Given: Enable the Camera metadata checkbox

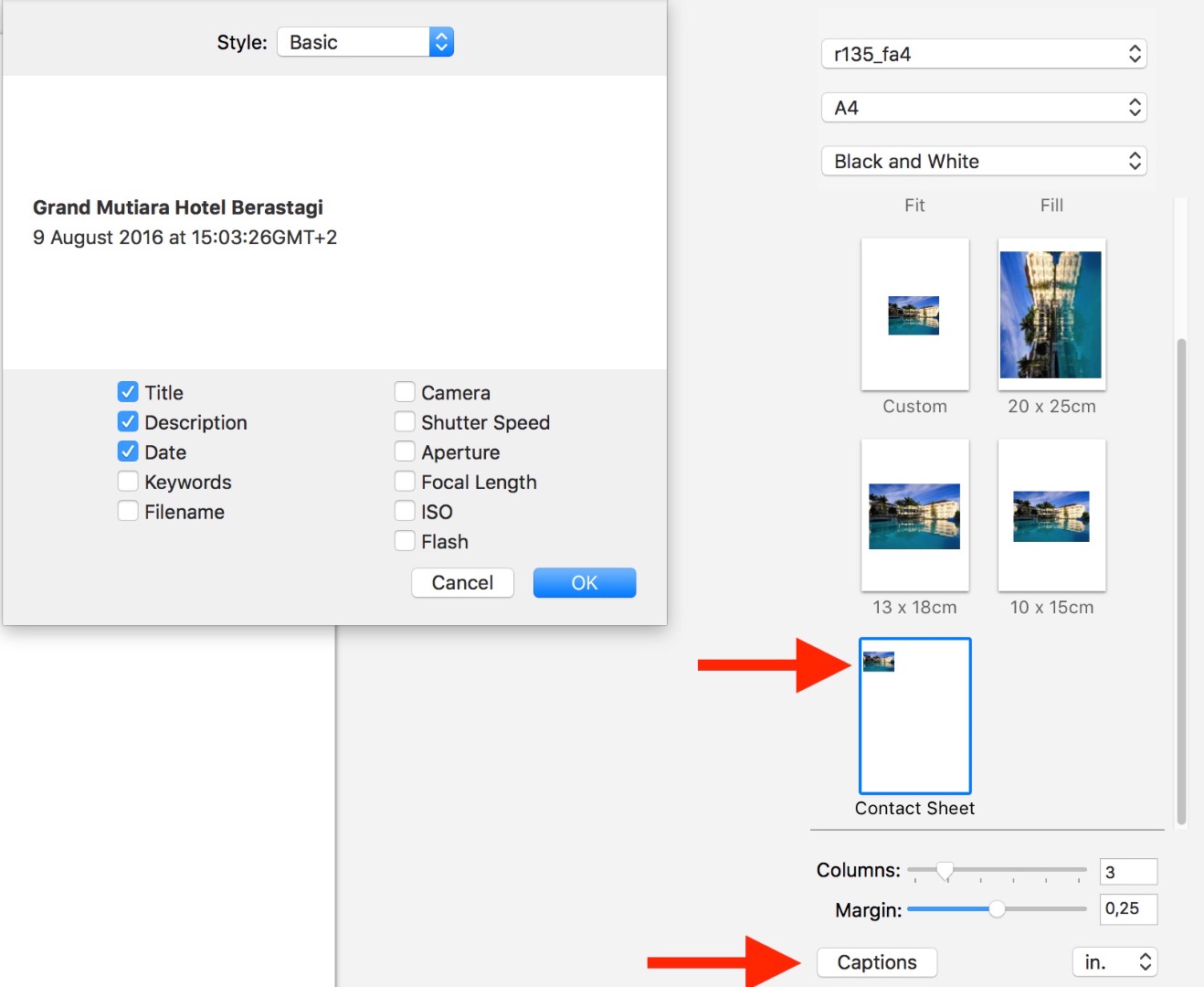Looking at the screenshot, I should [x=405, y=391].
